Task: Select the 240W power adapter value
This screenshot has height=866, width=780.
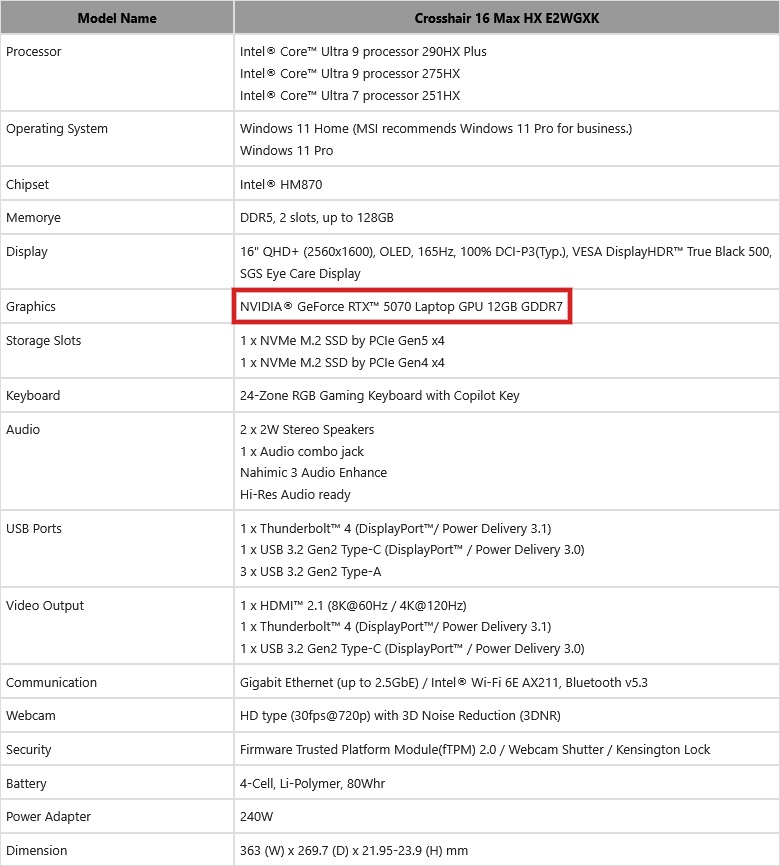Action: [x=255, y=816]
